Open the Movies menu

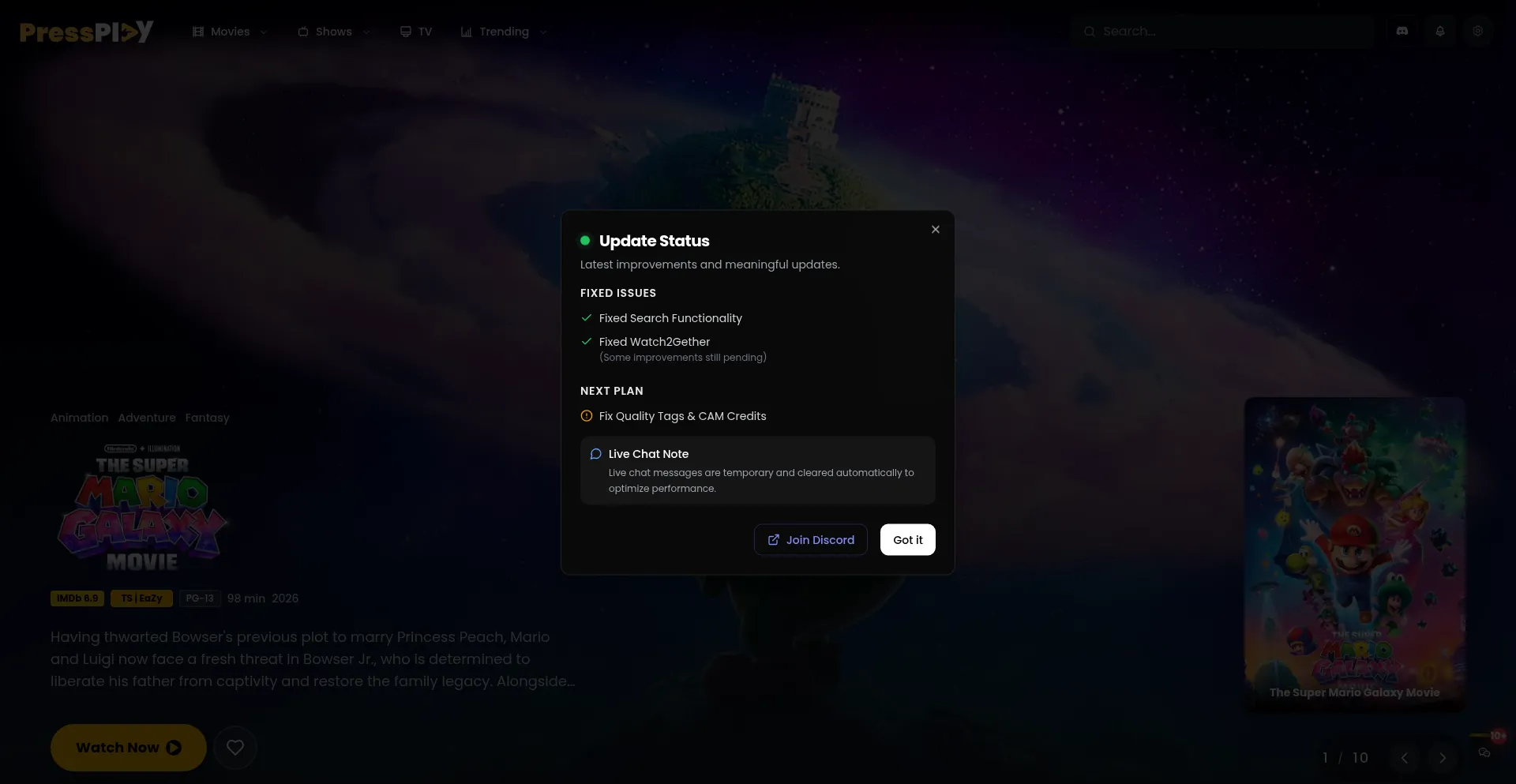230,32
